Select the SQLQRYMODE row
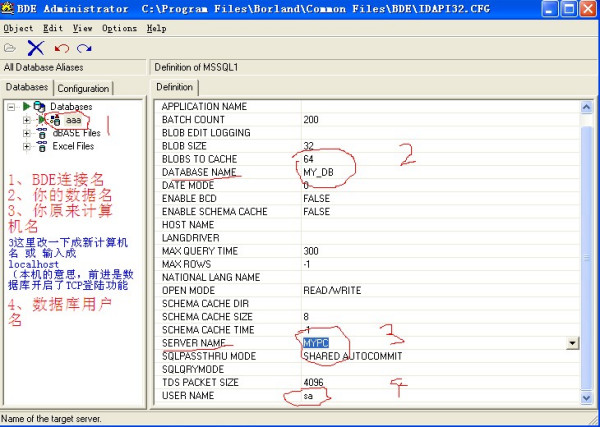 click(x=367, y=369)
